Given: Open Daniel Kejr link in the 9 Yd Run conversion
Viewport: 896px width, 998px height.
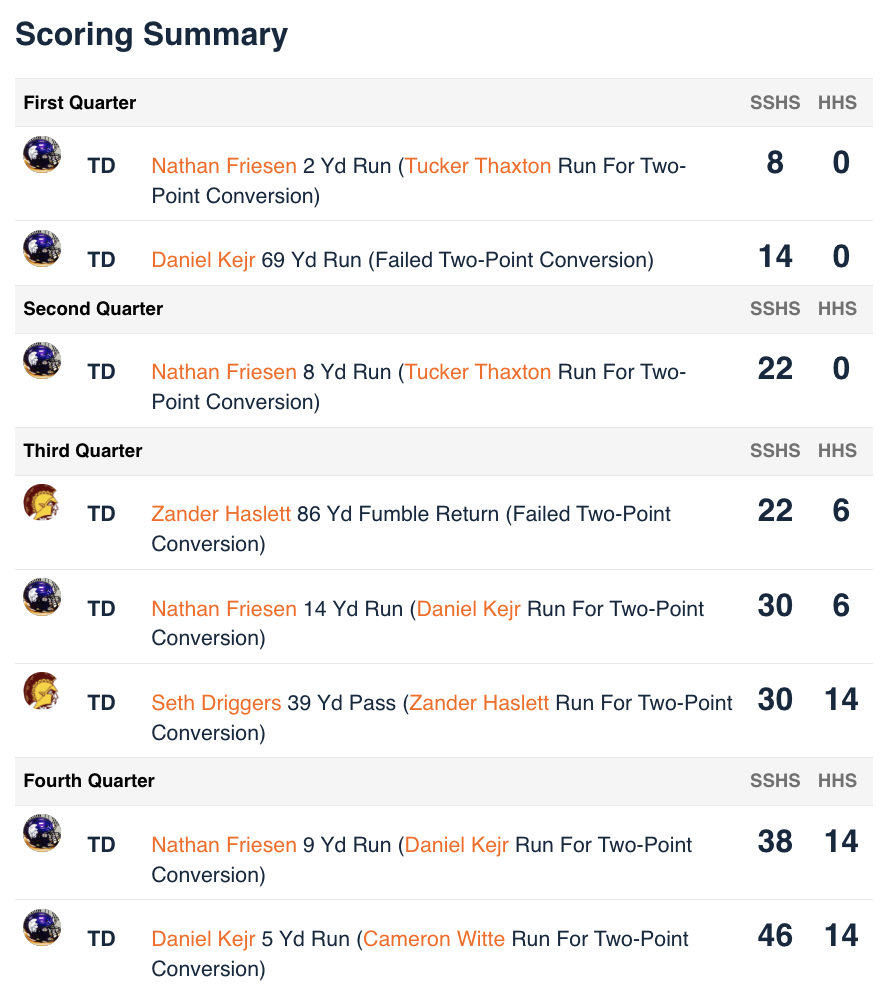Looking at the screenshot, I should [x=457, y=845].
